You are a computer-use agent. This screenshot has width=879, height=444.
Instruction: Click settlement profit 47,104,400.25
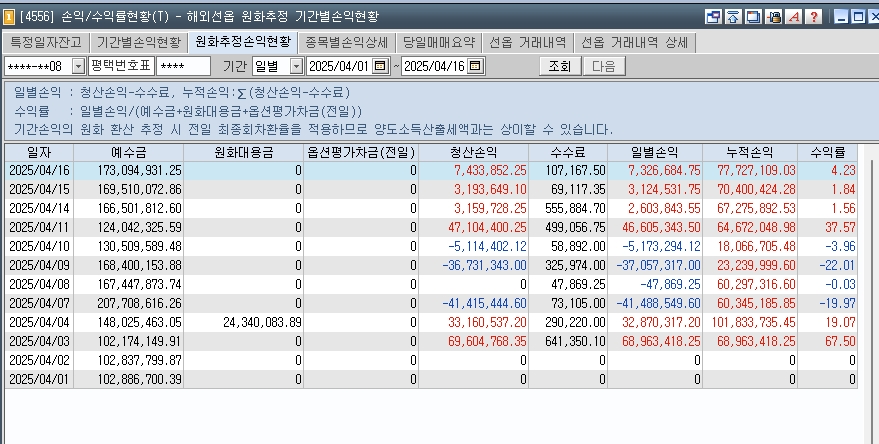point(487,228)
